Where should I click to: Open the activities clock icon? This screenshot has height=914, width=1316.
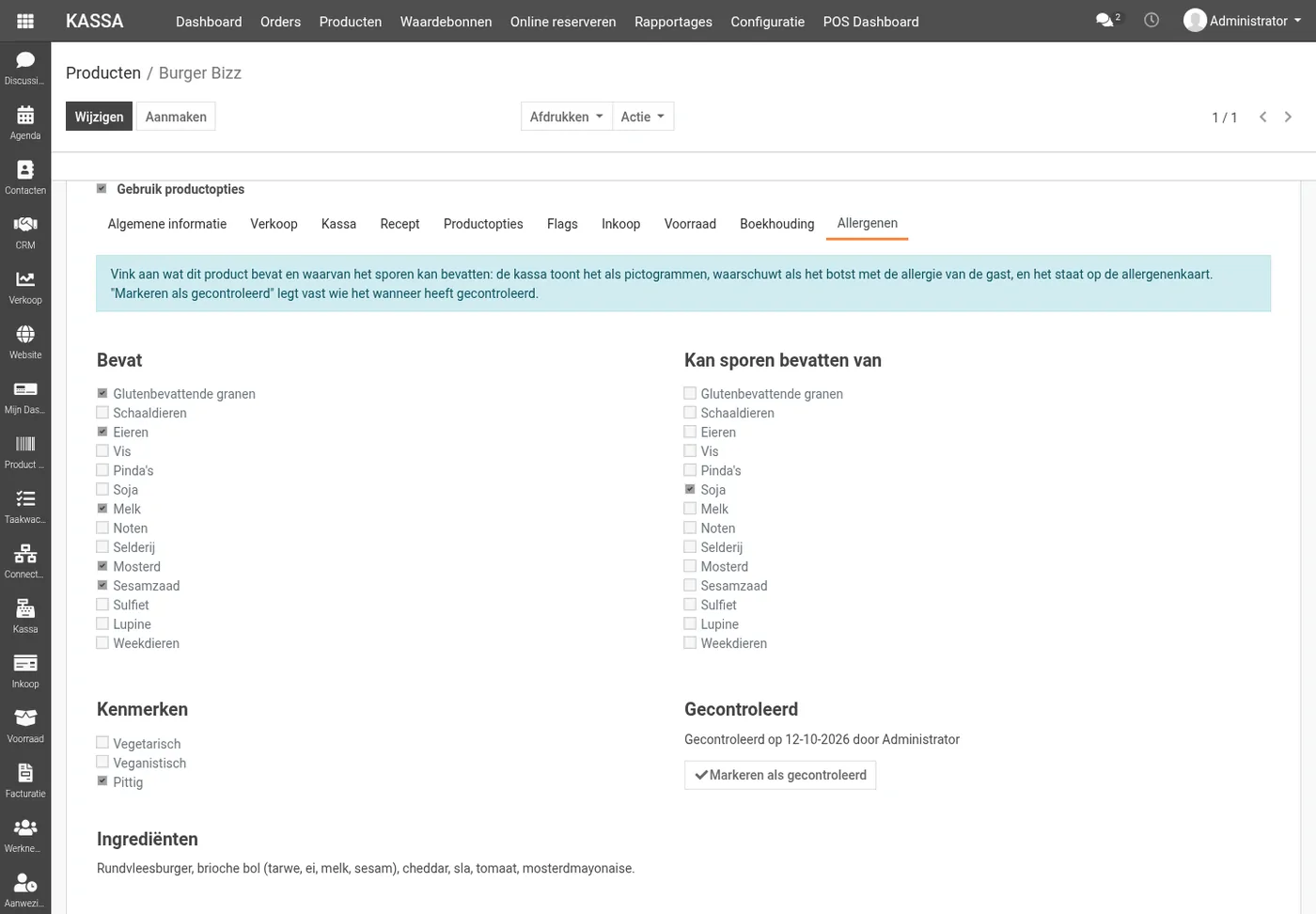tap(1151, 20)
